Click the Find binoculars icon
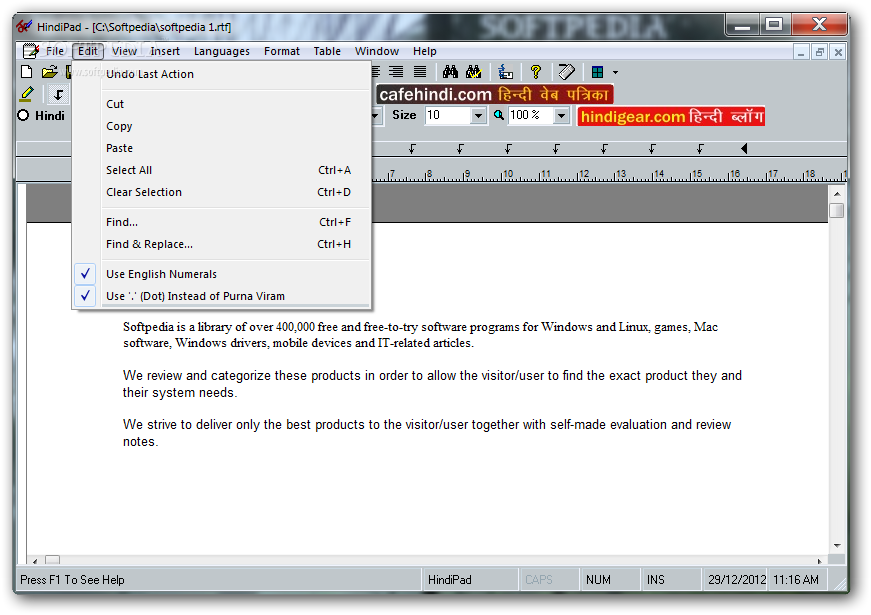 click(x=450, y=72)
